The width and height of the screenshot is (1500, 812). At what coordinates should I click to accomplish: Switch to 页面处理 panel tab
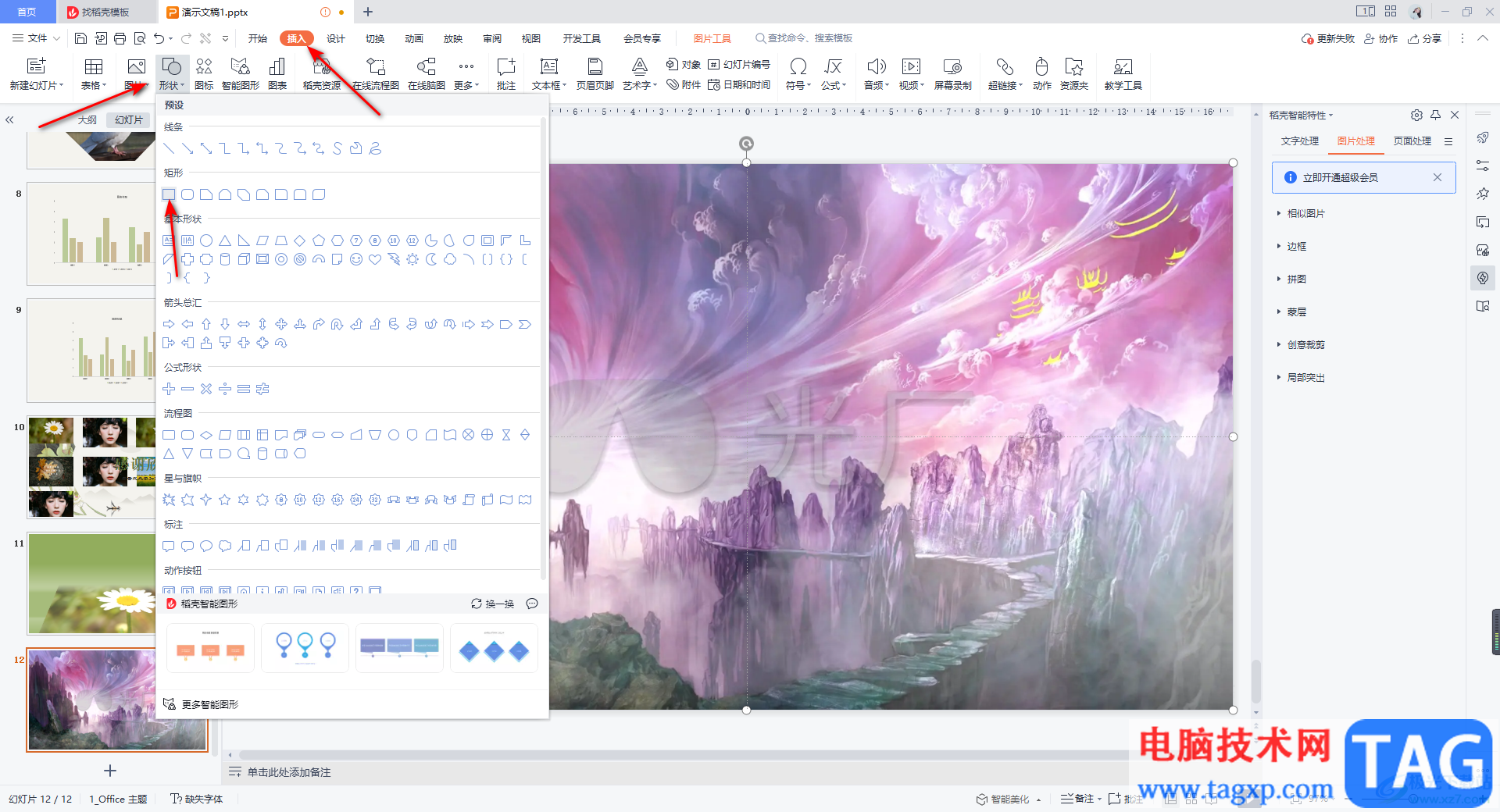1412,141
